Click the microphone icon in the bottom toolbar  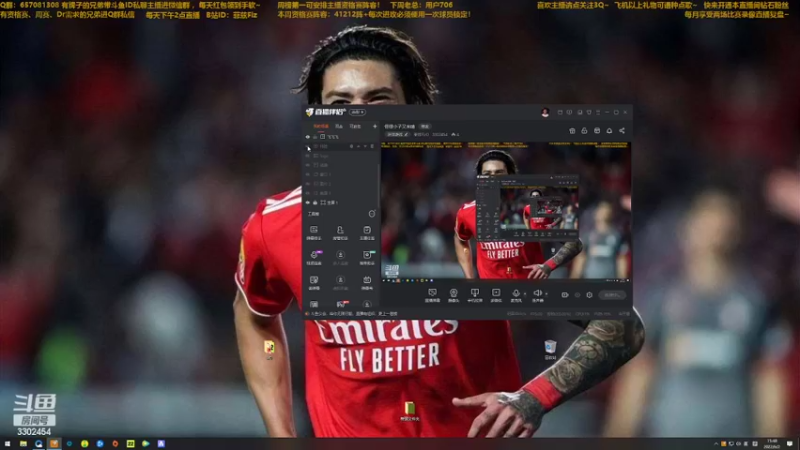[x=516, y=294]
